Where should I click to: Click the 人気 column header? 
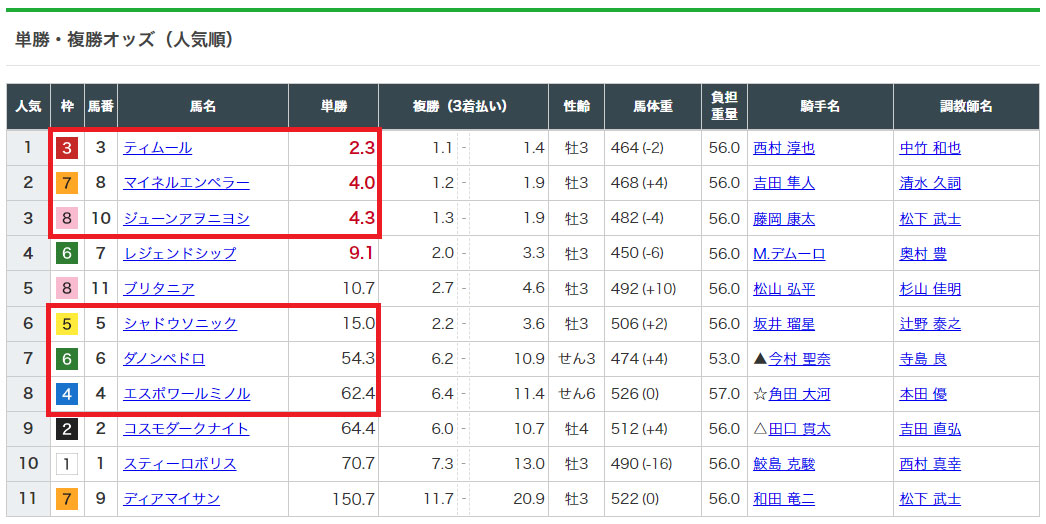pyautogui.click(x=28, y=106)
